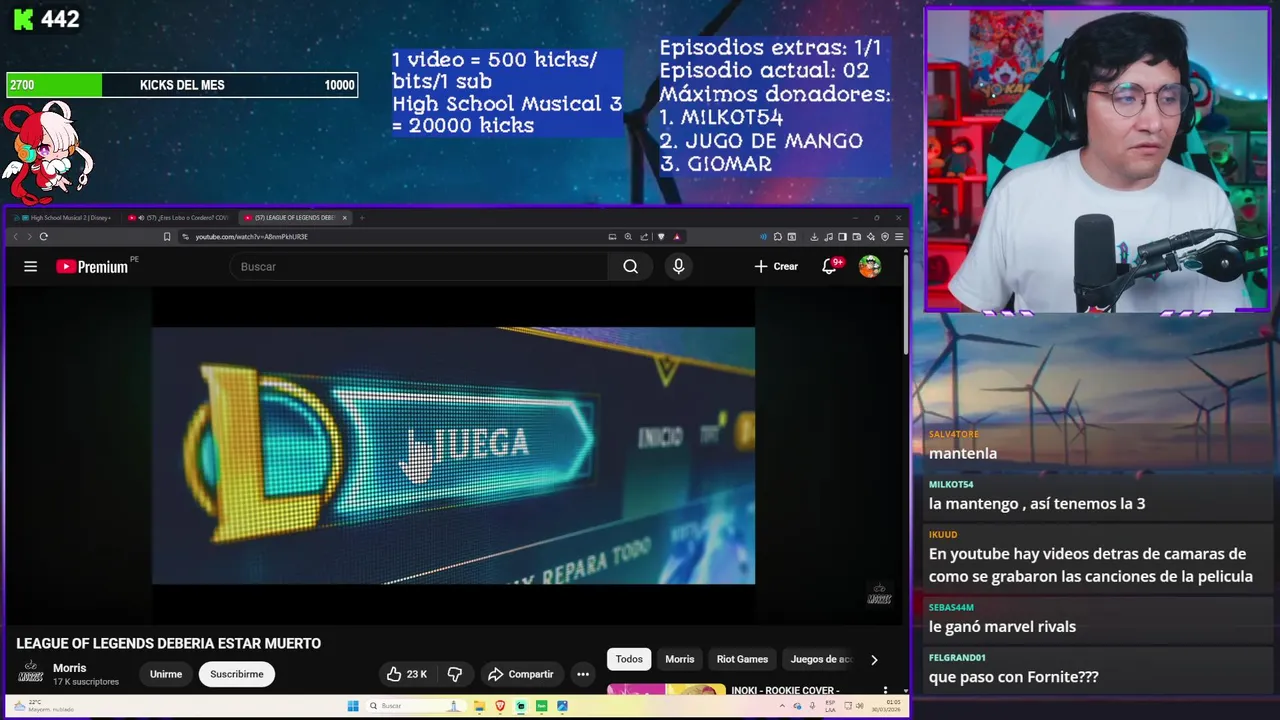Go forward in browser history
The height and width of the screenshot is (720, 1280).
coord(29,237)
